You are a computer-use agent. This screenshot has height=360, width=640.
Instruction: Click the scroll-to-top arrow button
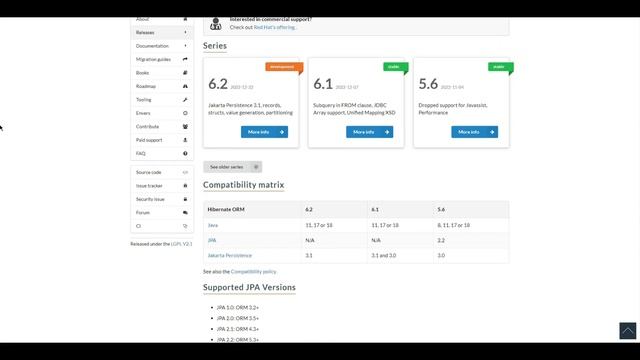coord(627,331)
